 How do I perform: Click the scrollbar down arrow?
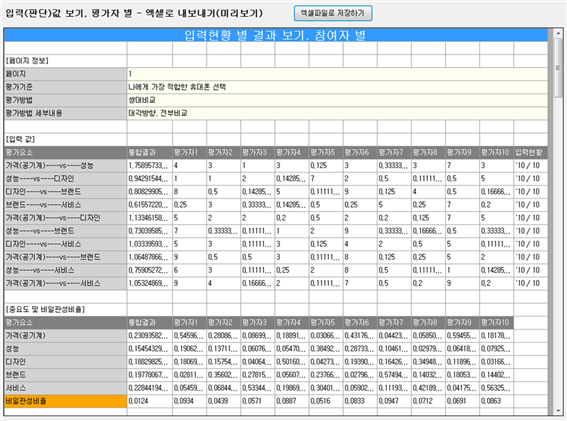(x=558, y=411)
